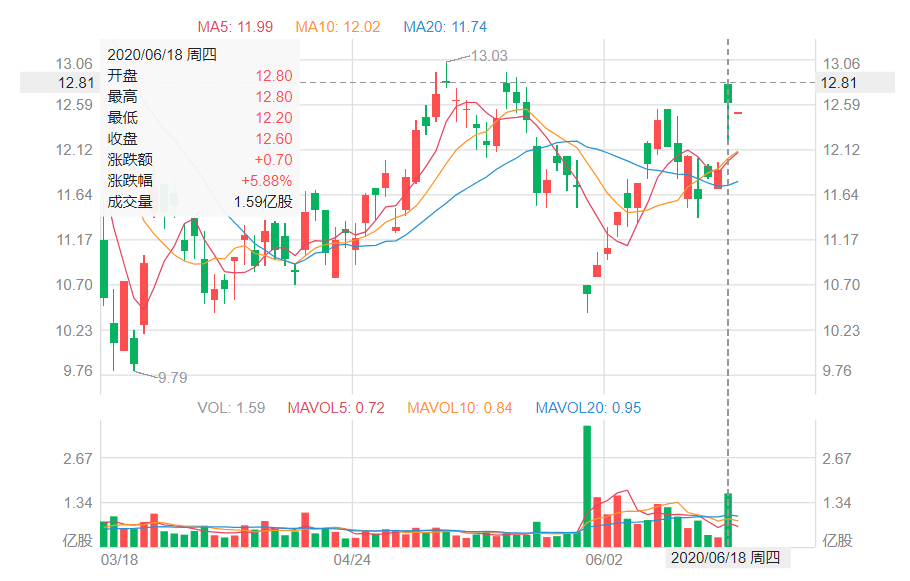
Task: Click the MAVOL20: 0.95 legend label
Action: [x=588, y=407]
